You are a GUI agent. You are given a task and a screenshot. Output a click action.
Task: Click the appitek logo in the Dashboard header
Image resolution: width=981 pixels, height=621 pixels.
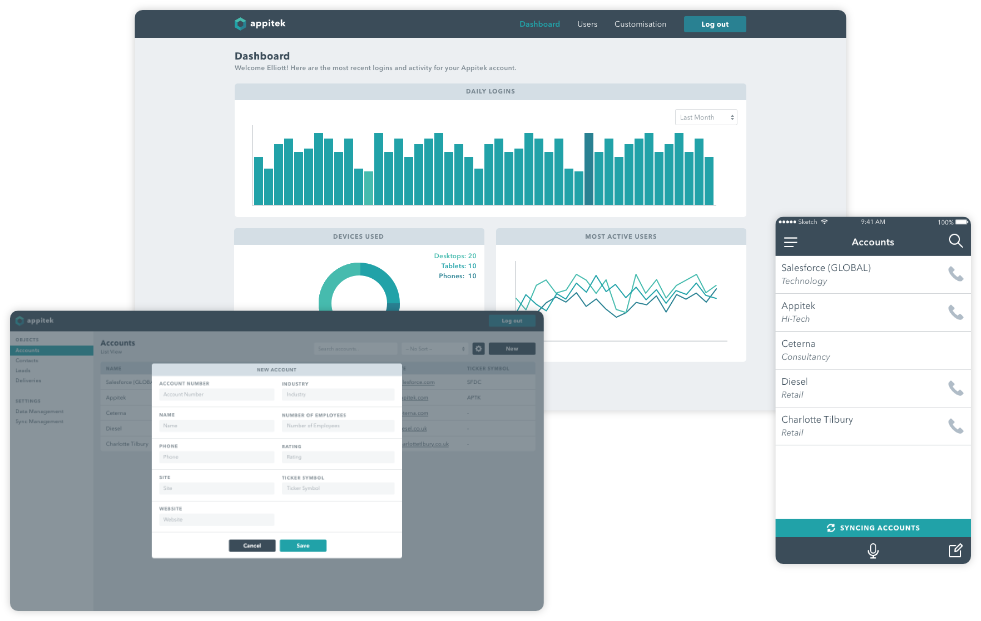(260, 24)
